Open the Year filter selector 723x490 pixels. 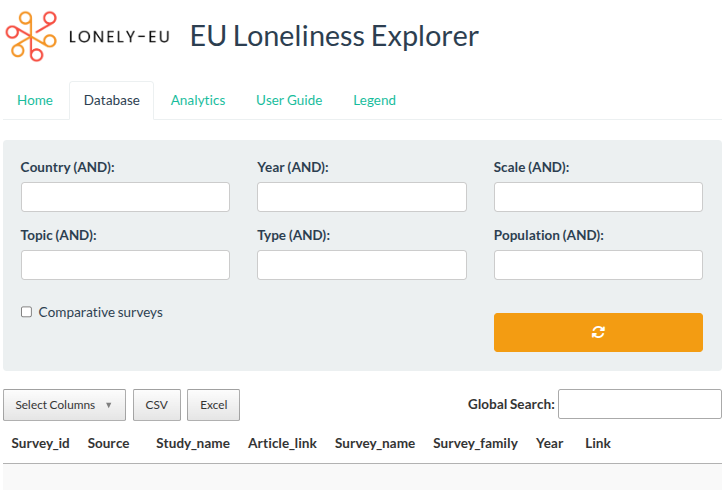click(361, 197)
